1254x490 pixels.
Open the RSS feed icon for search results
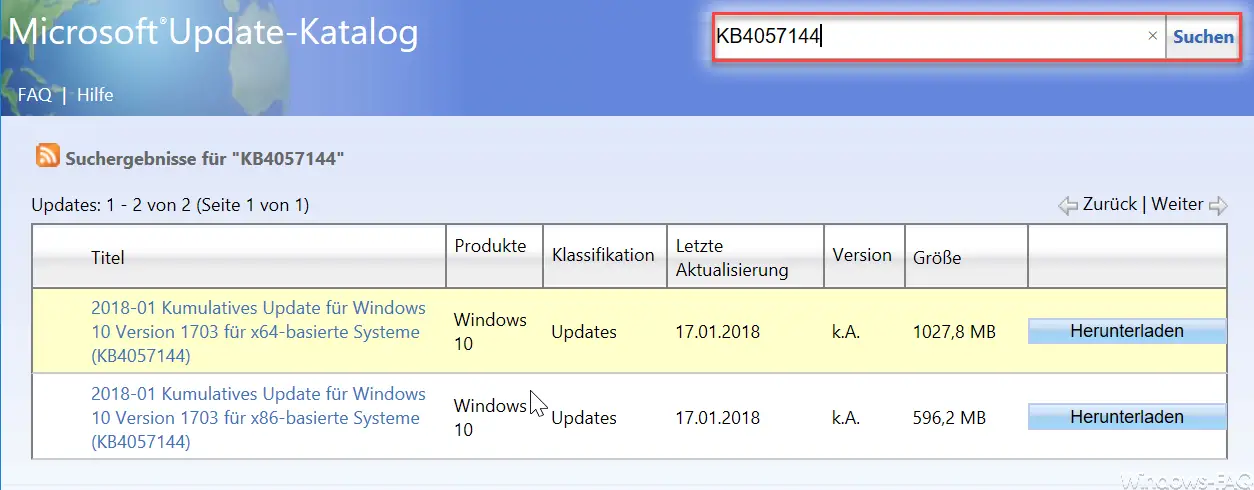pos(48,156)
